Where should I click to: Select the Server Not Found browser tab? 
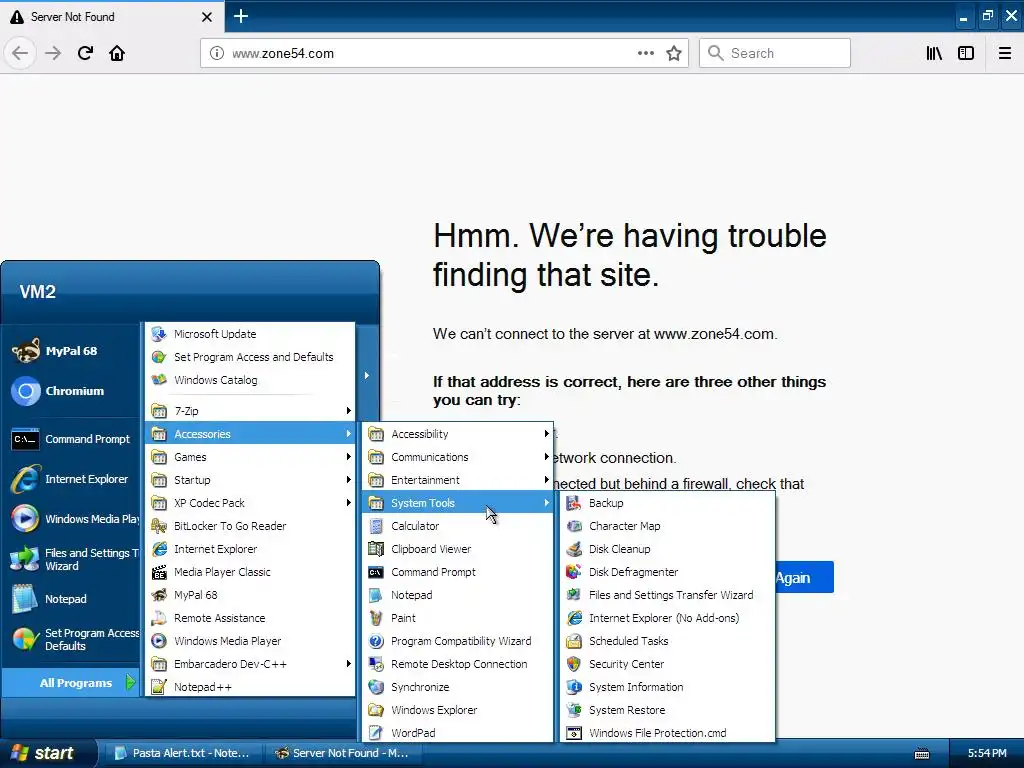(111, 16)
